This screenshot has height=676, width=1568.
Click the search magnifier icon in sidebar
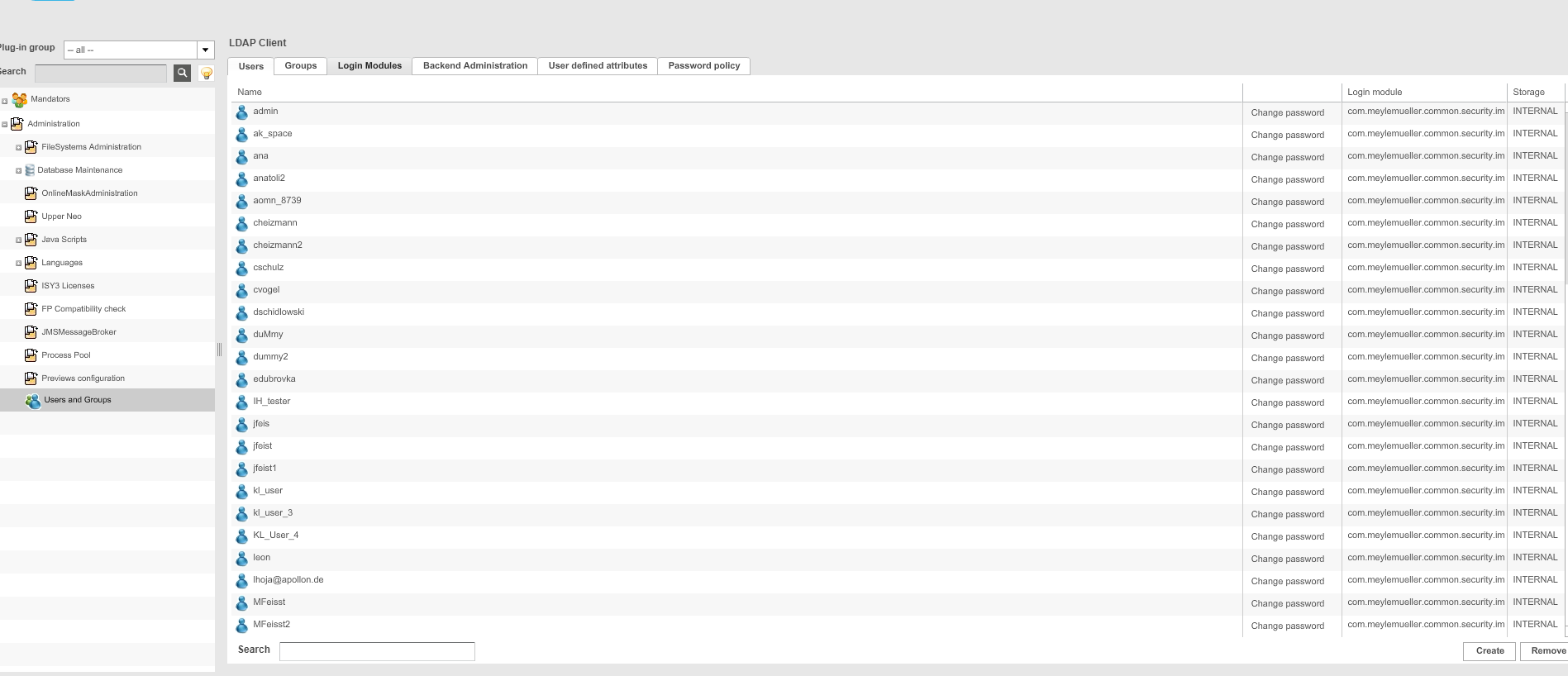tap(183, 73)
